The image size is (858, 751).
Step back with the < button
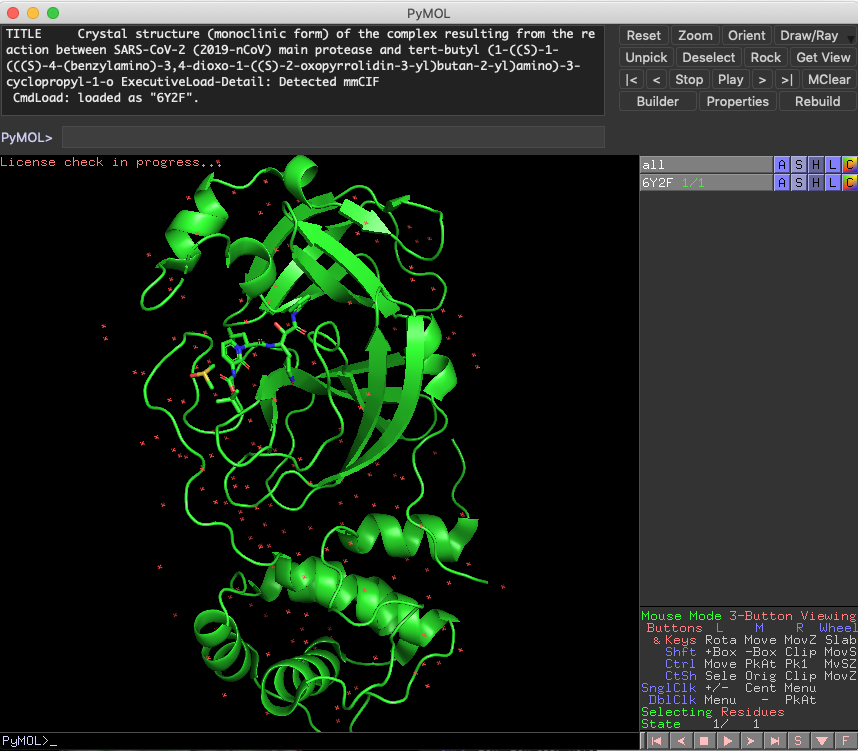click(656, 79)
